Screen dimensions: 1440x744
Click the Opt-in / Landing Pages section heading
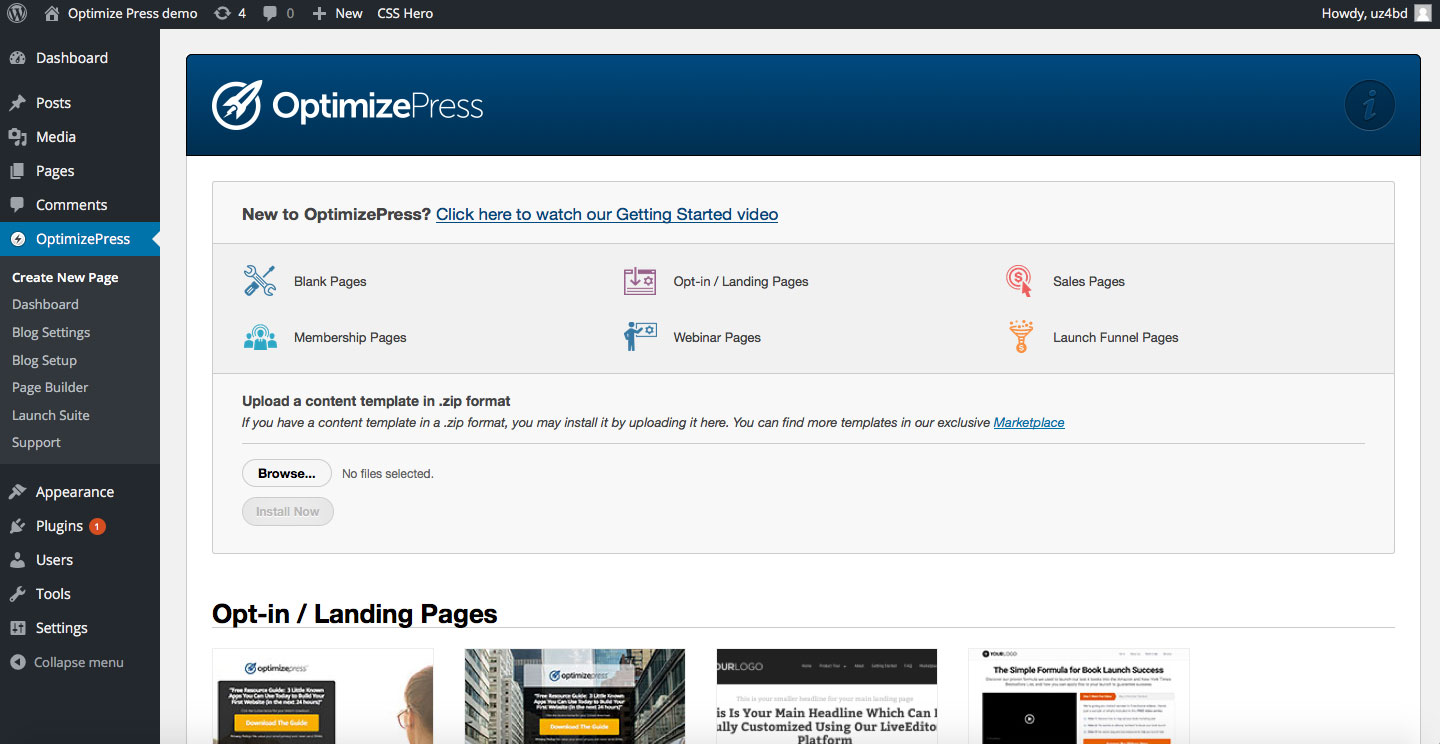[355, 613]
